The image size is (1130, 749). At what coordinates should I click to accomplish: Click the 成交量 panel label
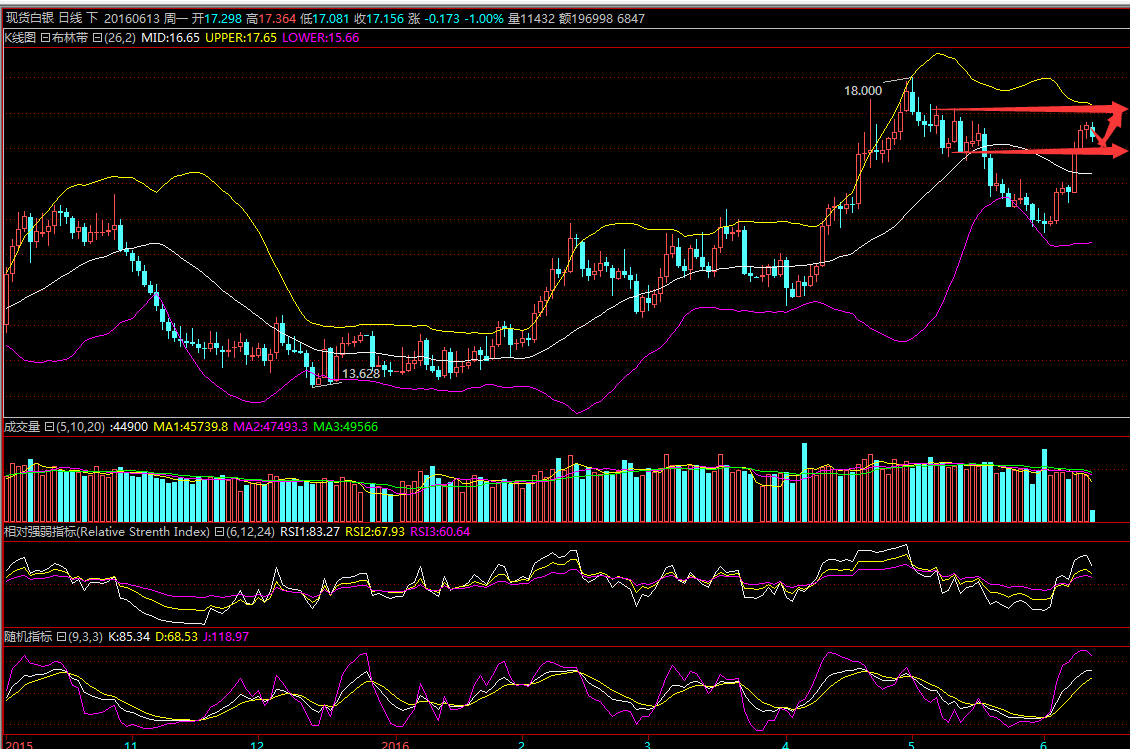(22, 427)
